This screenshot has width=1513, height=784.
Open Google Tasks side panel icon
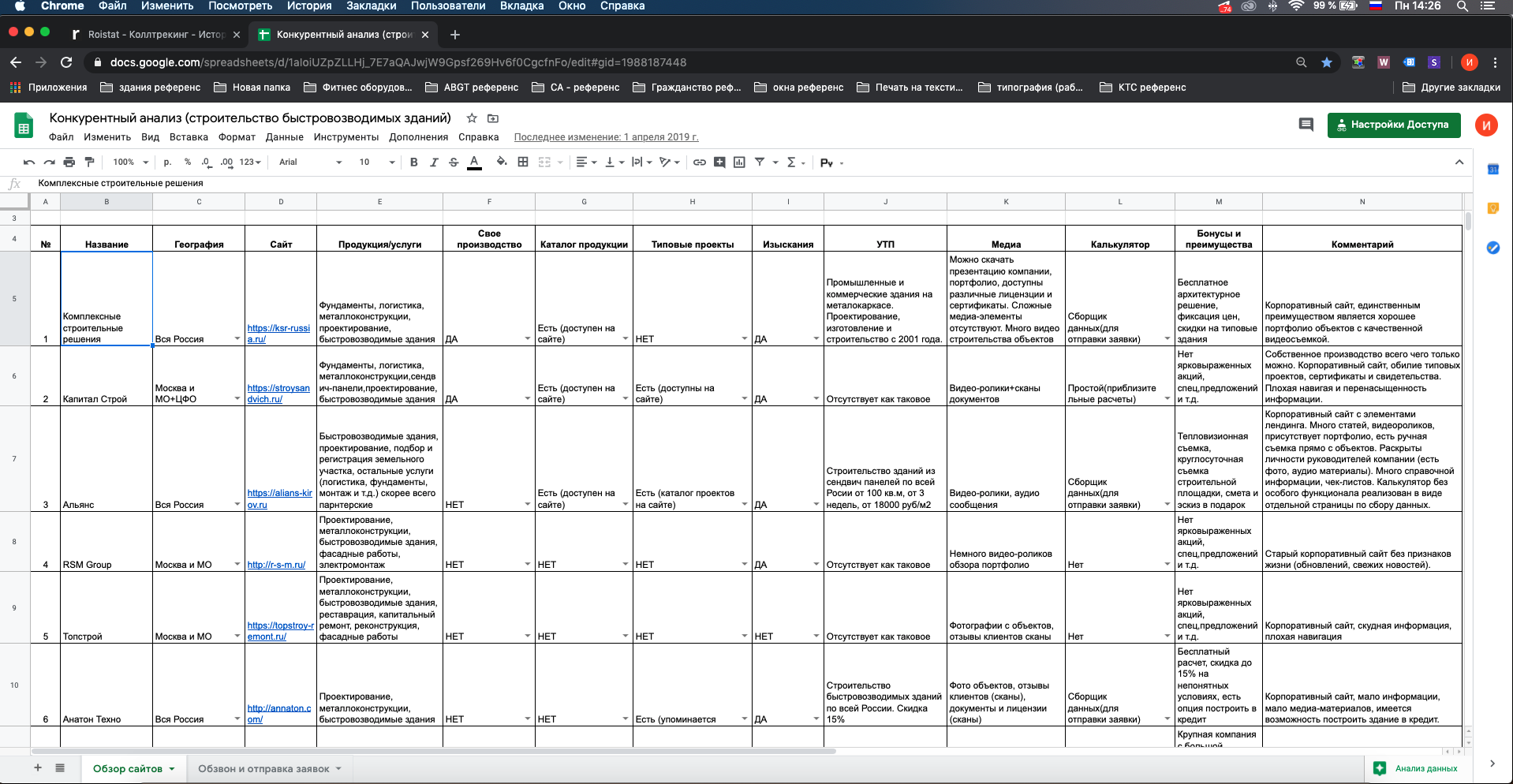click(1492, 248)
